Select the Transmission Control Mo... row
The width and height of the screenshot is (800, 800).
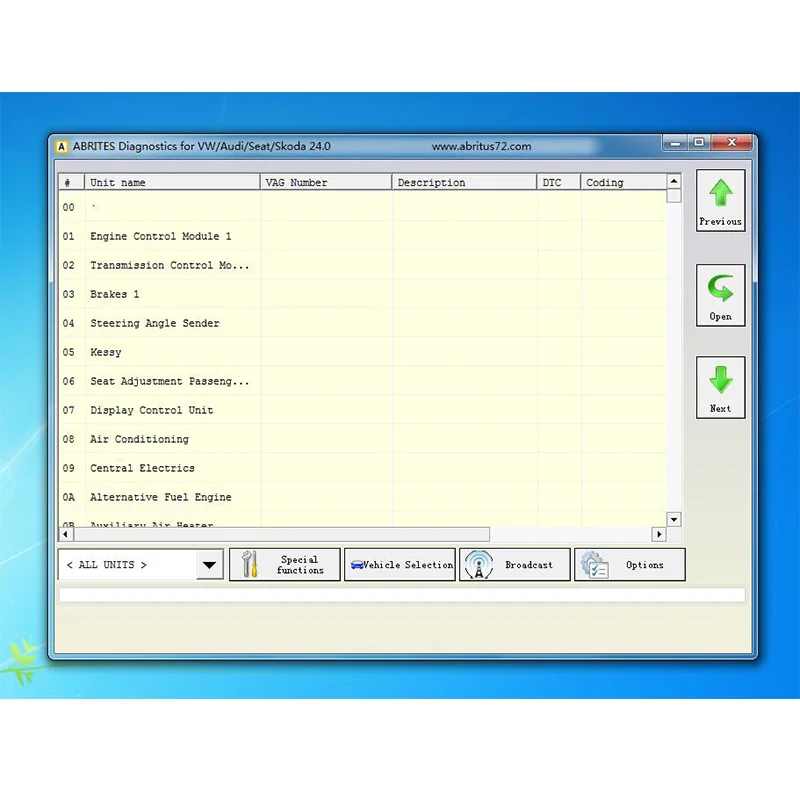click(x=363, y=265)
